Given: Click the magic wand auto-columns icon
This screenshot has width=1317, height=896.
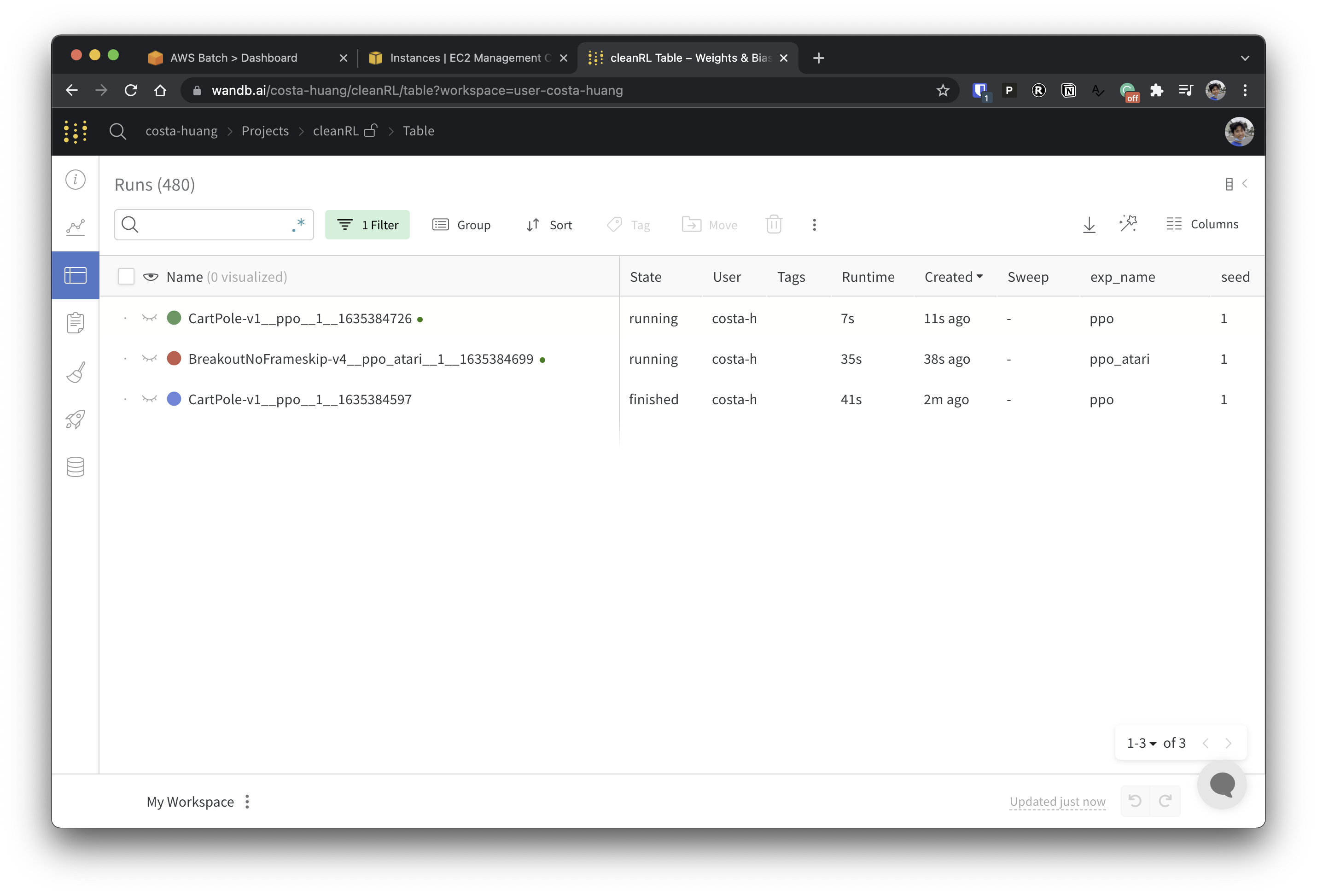Looking at the screenshot, I should coord(1128,224).
